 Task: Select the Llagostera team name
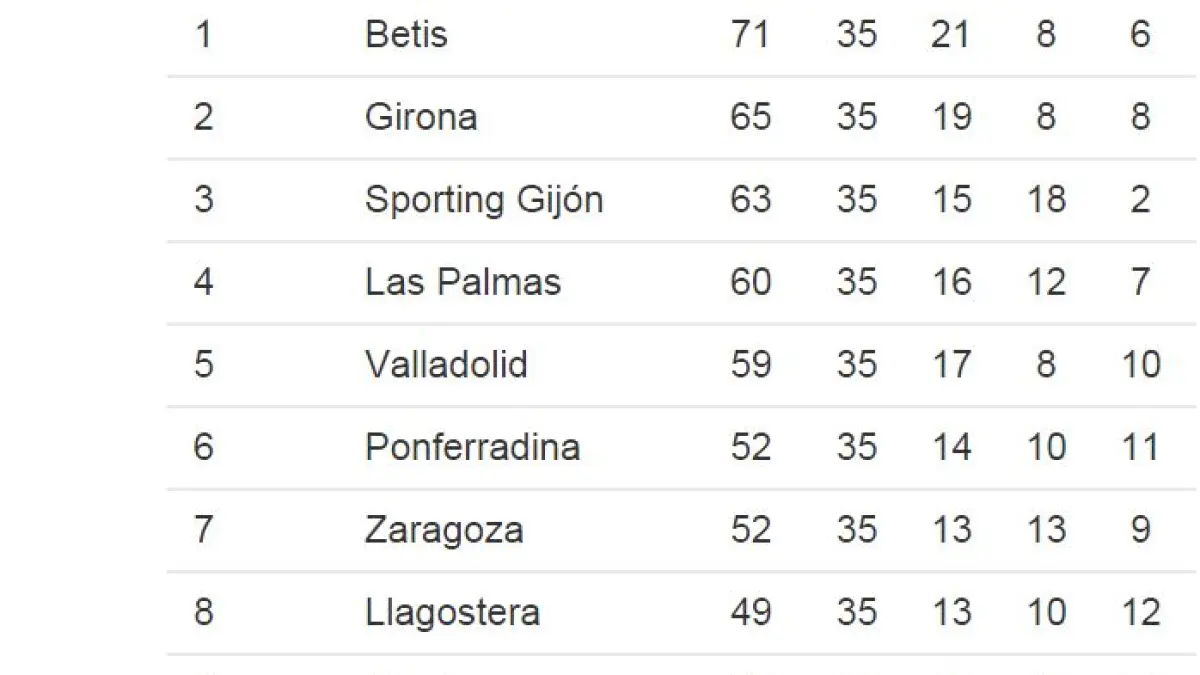[x=452, y=611]
